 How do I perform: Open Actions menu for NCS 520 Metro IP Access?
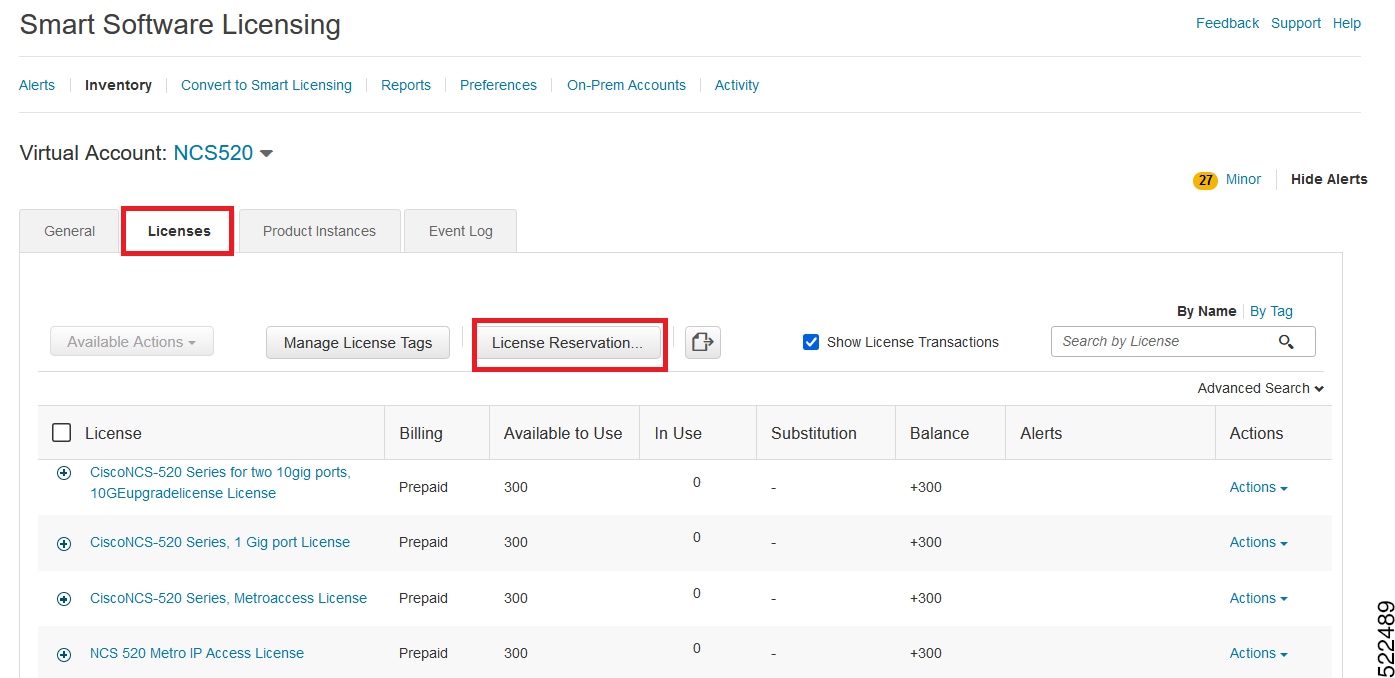[x=1258, y=653]
